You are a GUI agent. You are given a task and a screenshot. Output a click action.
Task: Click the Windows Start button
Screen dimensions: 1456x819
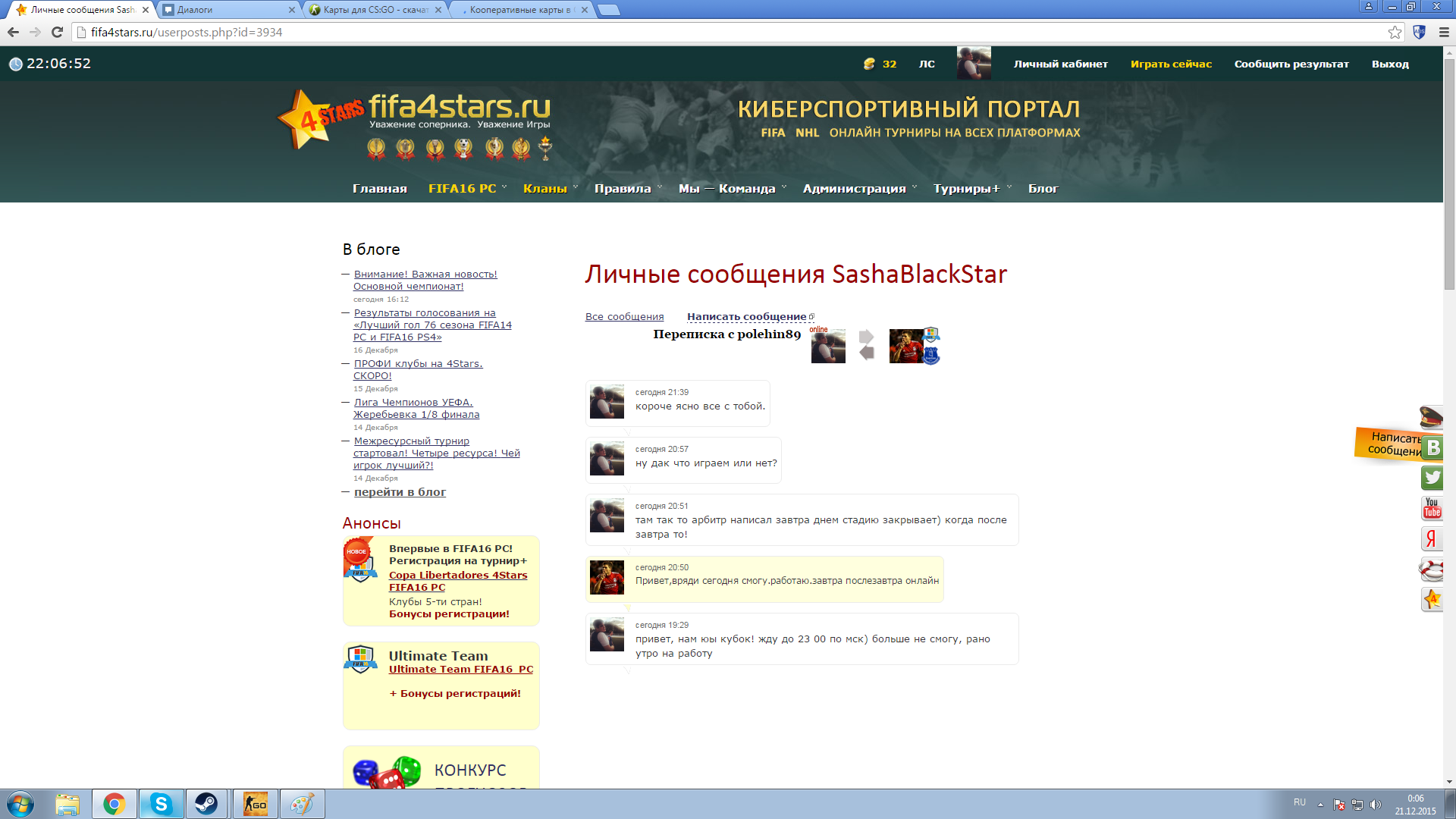click(x=20, y=804)
